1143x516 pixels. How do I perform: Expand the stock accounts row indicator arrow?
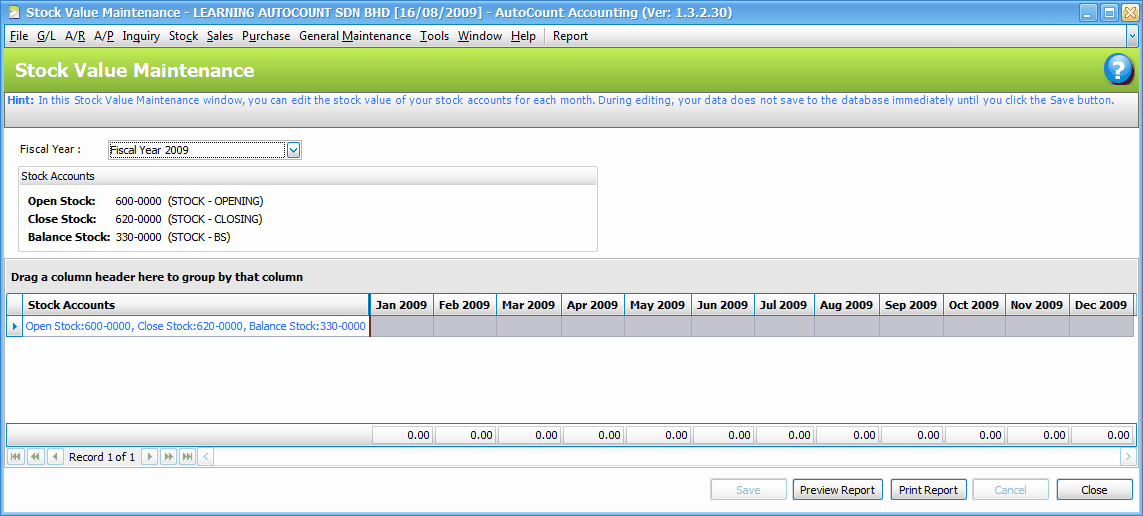point(14,326)
